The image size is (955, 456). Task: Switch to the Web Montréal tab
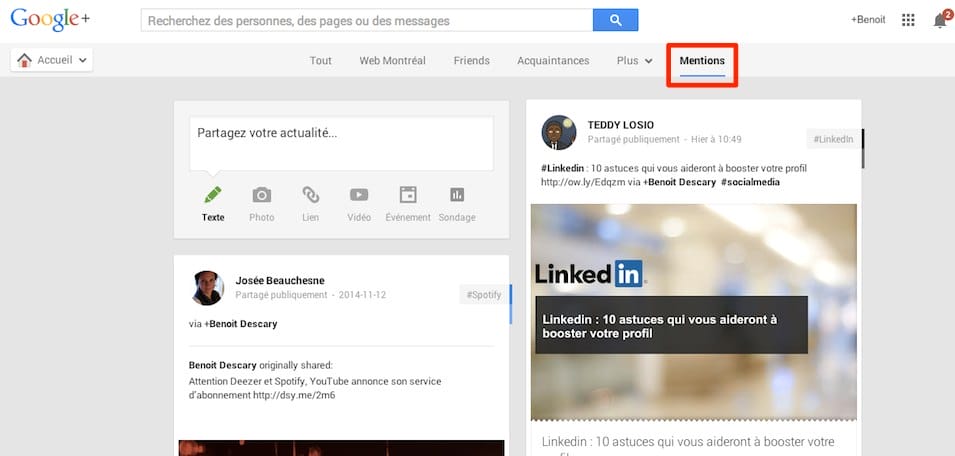click(392, 61)
